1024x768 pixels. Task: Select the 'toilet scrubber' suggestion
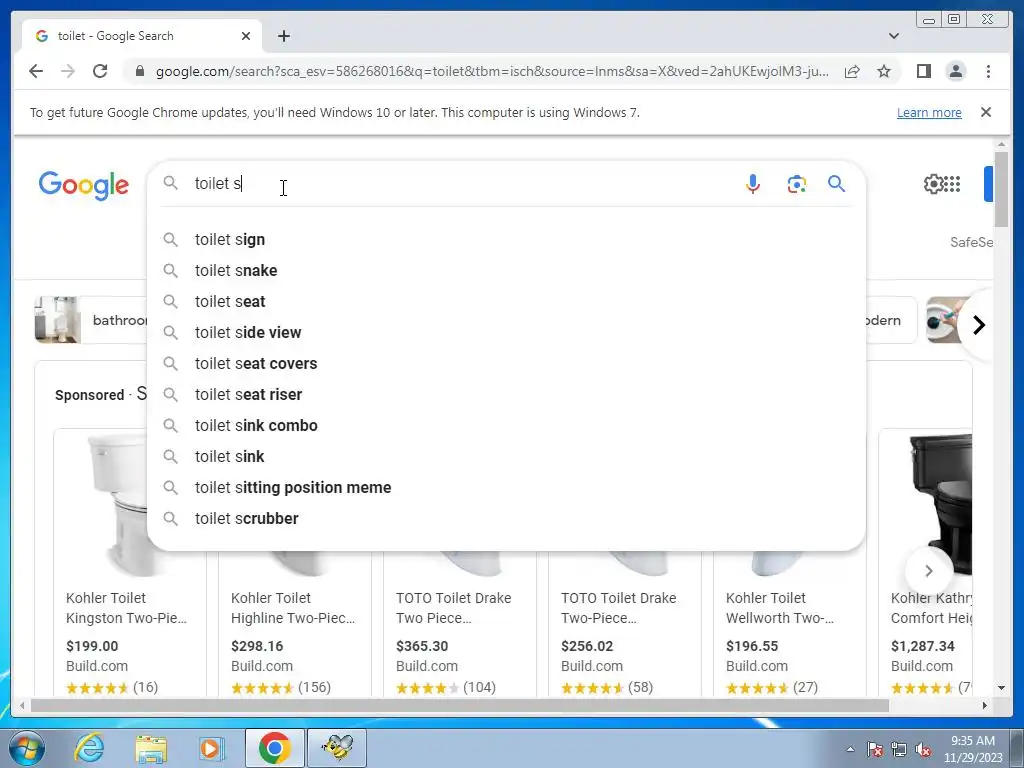coord(506,519)
